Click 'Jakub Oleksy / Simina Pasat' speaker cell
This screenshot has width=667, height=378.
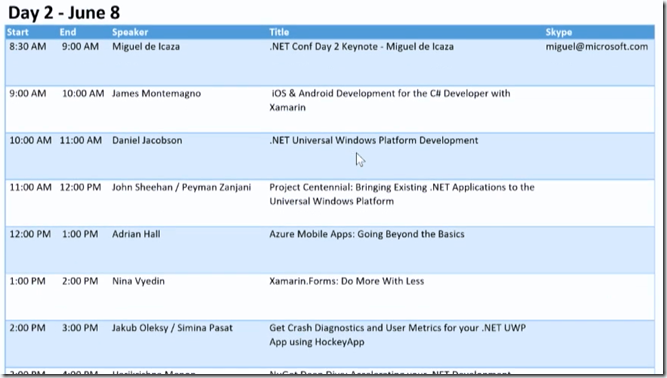point(172,328)
